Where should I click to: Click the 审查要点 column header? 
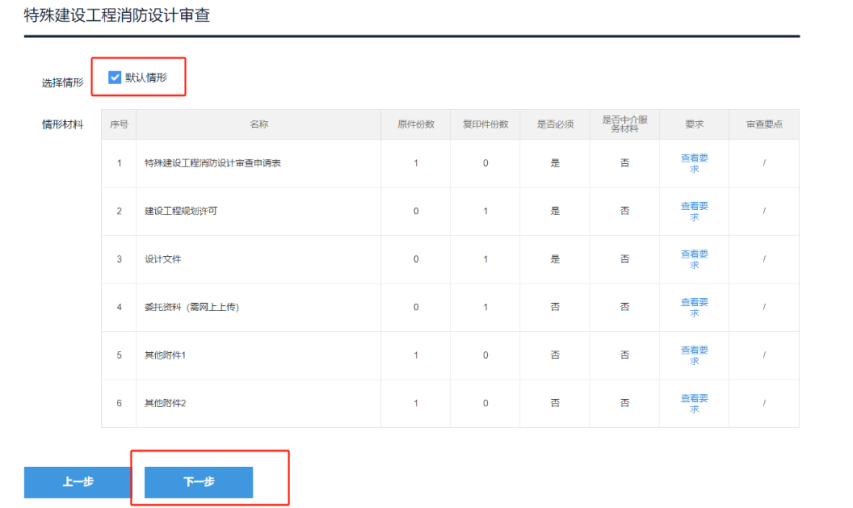pos(764,125)
